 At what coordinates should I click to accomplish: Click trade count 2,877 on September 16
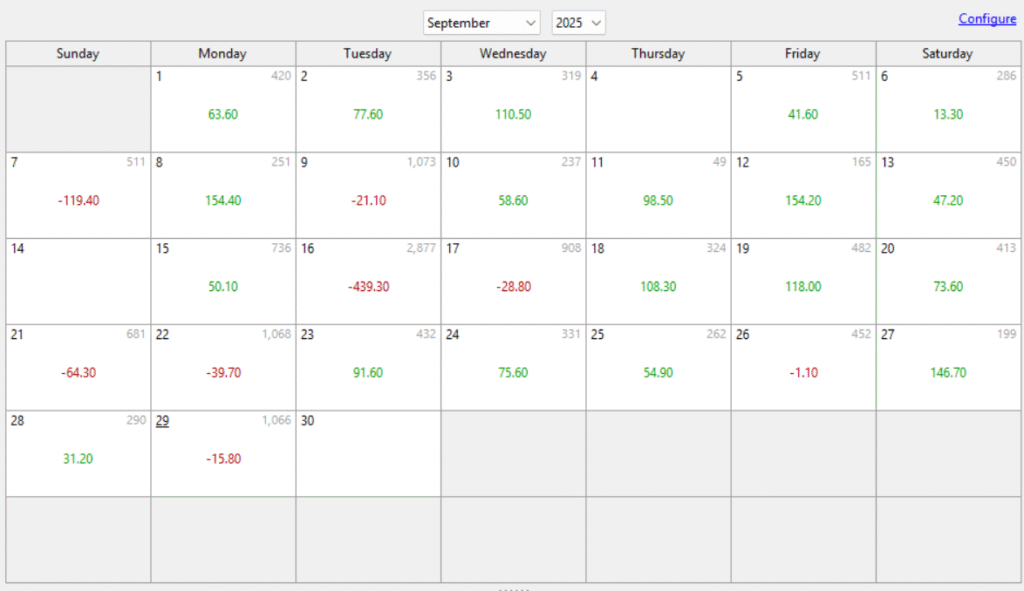coord(421,248)
